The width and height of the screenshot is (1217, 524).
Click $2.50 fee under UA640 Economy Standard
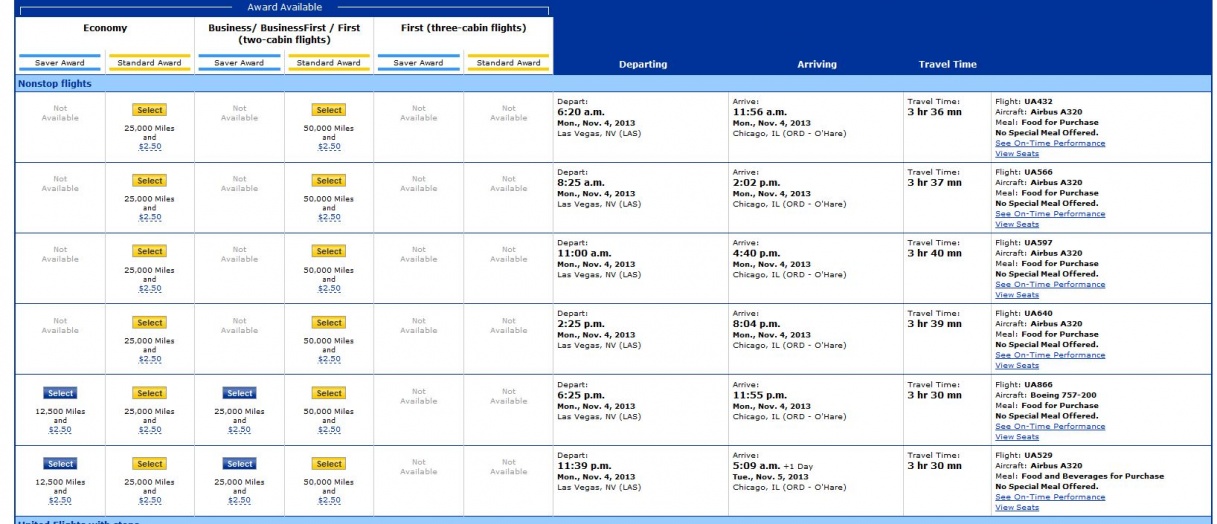pos(150,359)
